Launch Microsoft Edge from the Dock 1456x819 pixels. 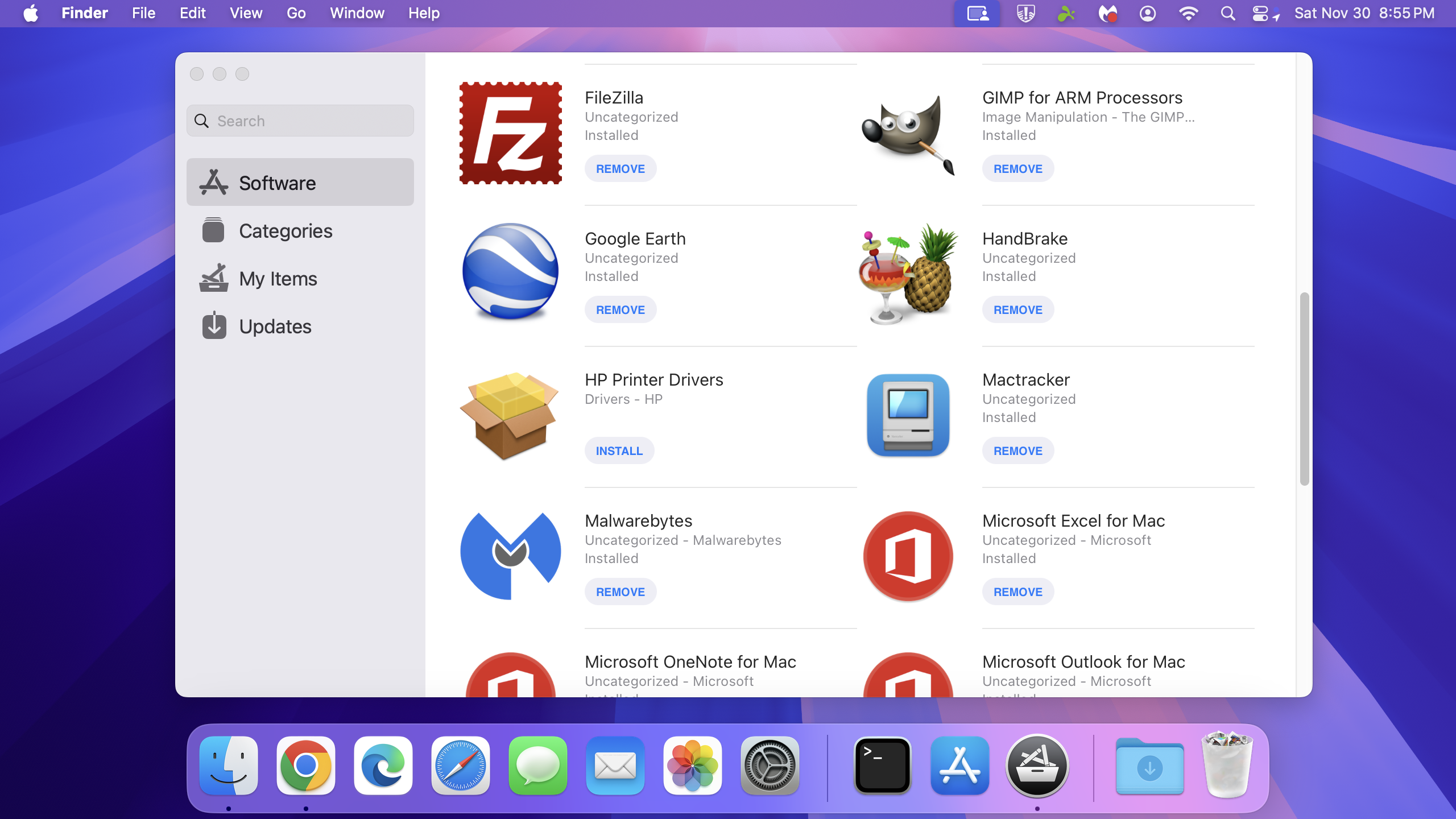(383, 766)
